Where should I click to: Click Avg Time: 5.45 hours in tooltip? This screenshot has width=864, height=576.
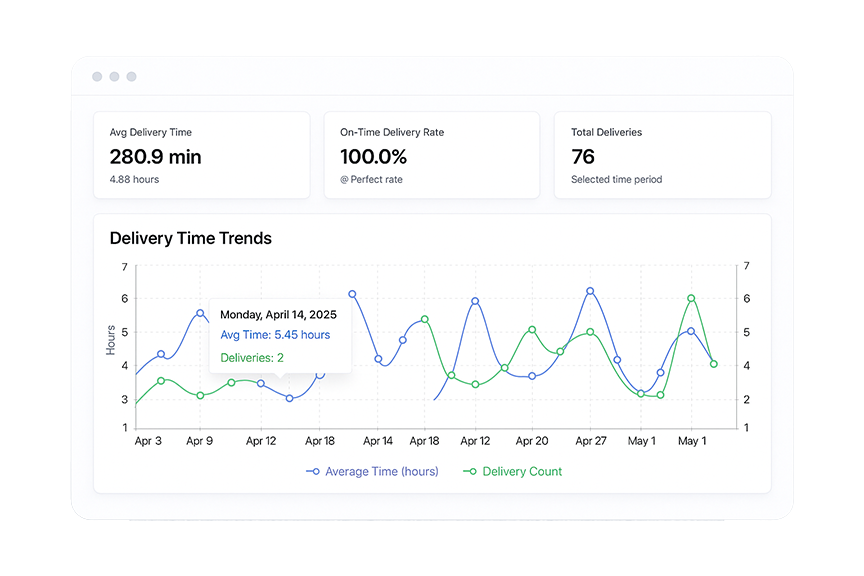275,335
